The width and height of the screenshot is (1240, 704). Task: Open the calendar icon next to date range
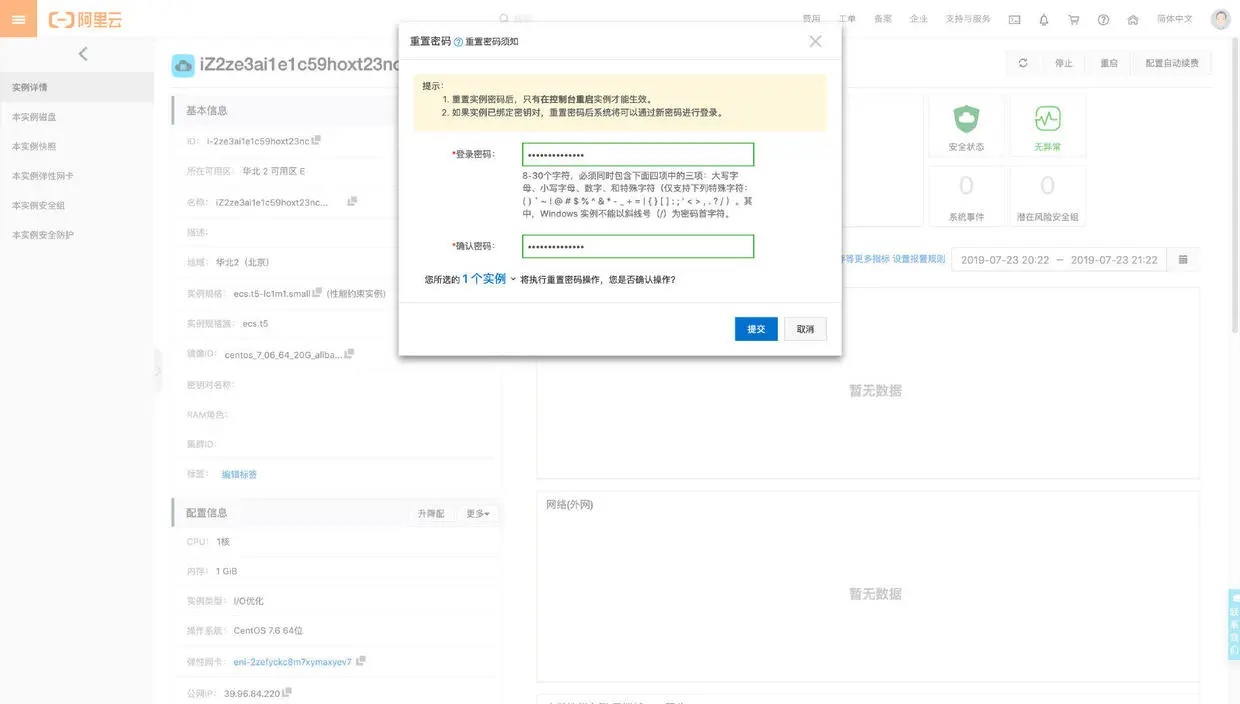(x=1183, y=259)
